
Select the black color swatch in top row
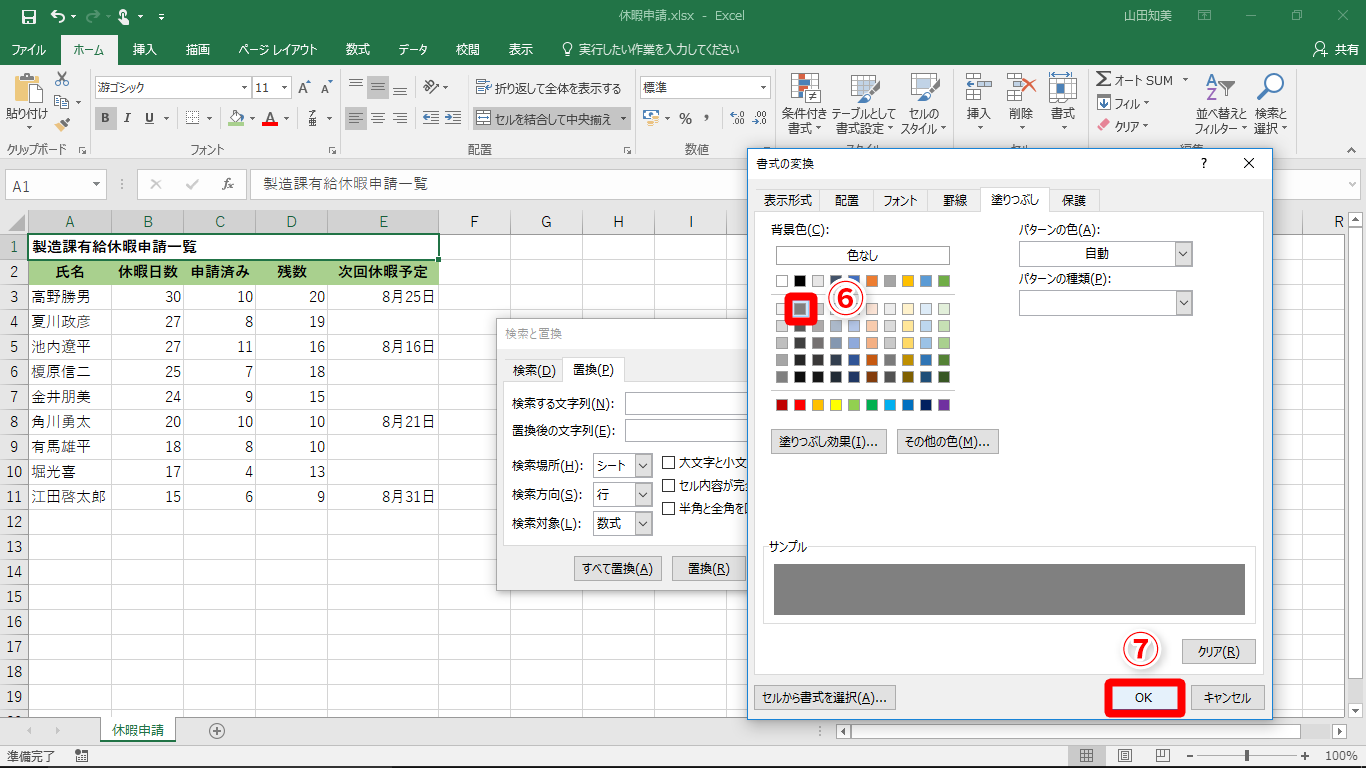coord(800,281)
